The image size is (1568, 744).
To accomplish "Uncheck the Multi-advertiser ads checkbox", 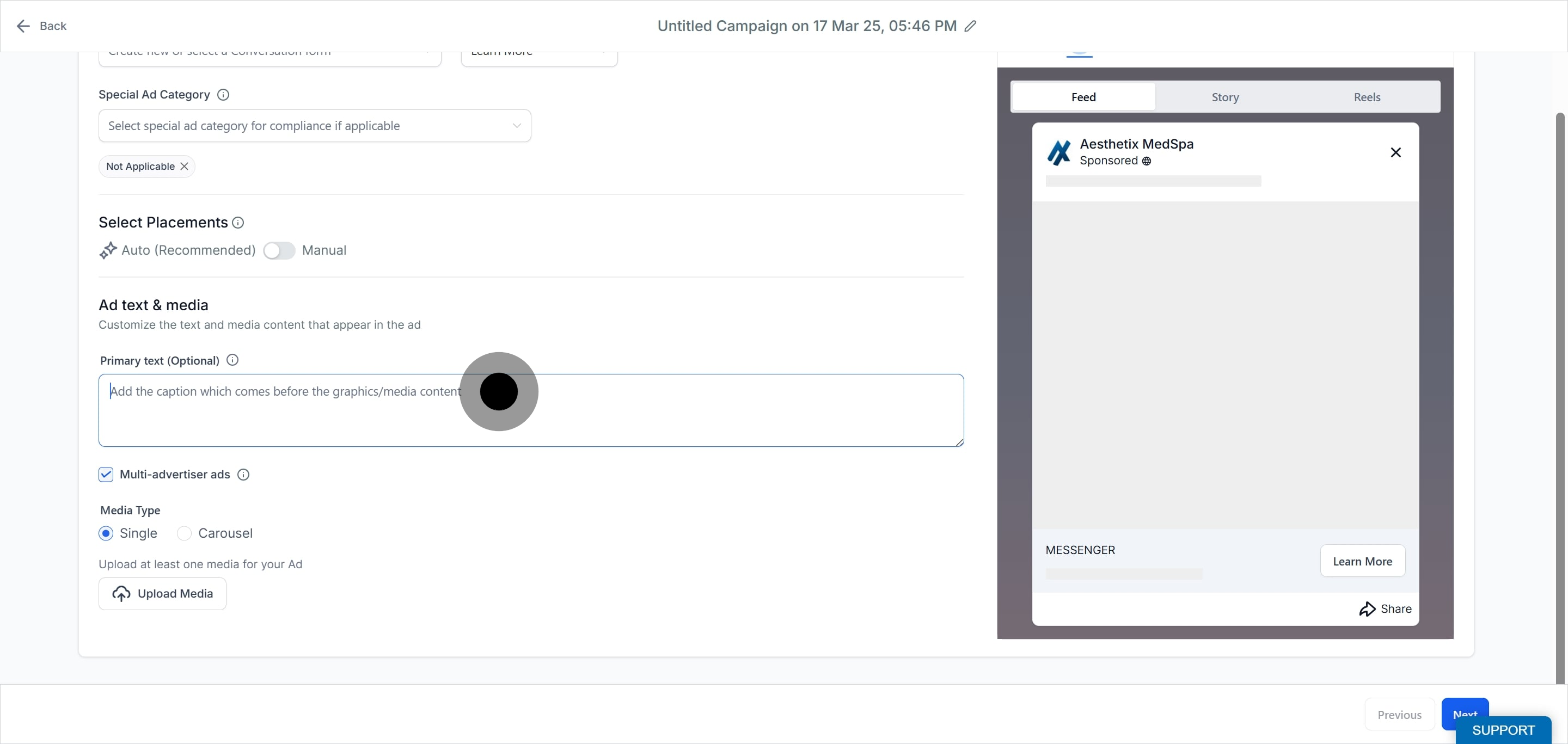I will point(106,475).
